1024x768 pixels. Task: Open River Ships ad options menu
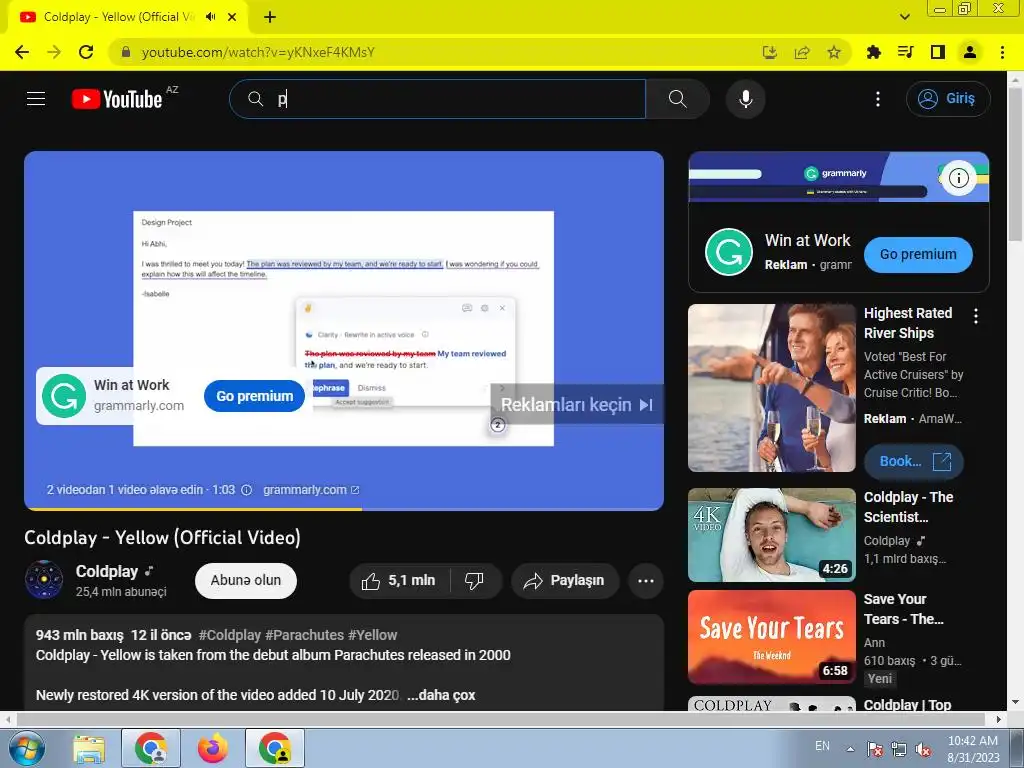pos(976,316)
